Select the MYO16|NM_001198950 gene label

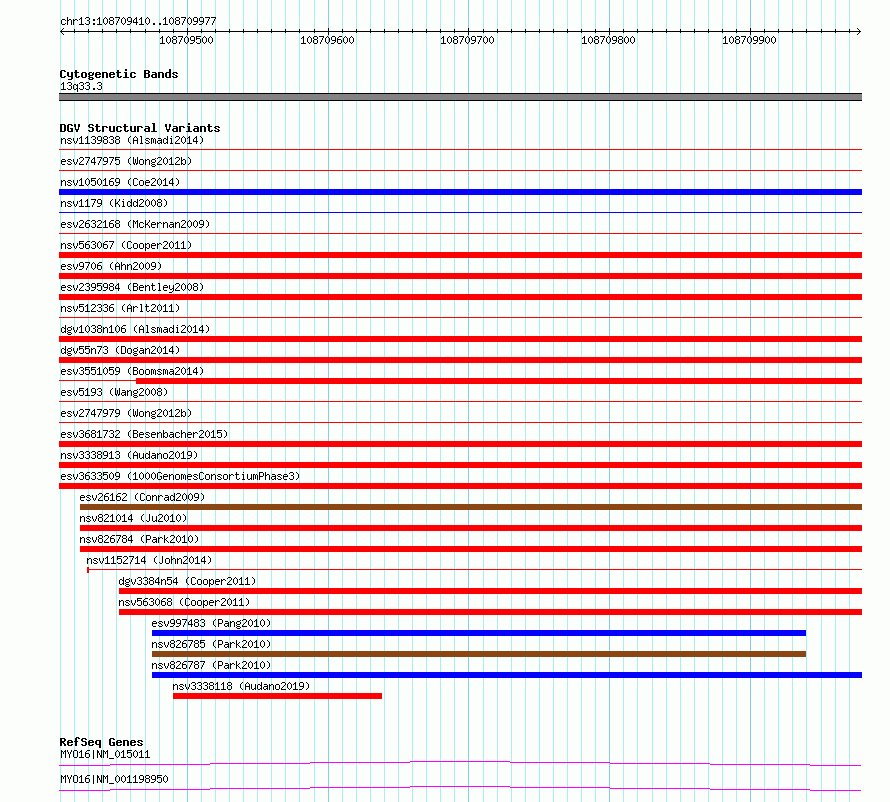tap(114, 779)
